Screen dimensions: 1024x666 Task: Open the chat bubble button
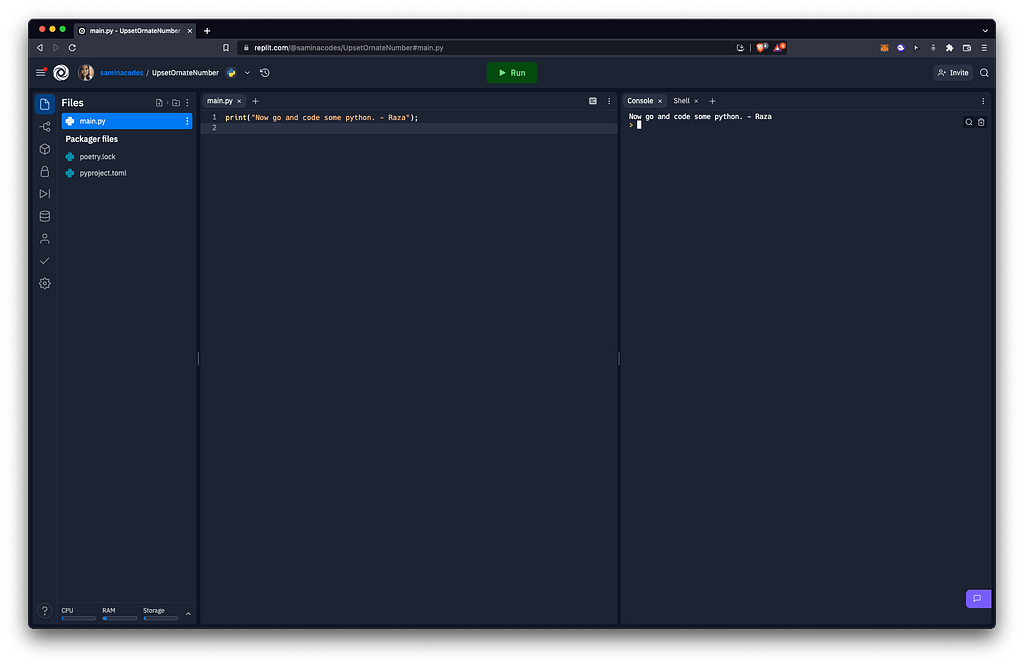pyautogui.click(x=978, y=598)
